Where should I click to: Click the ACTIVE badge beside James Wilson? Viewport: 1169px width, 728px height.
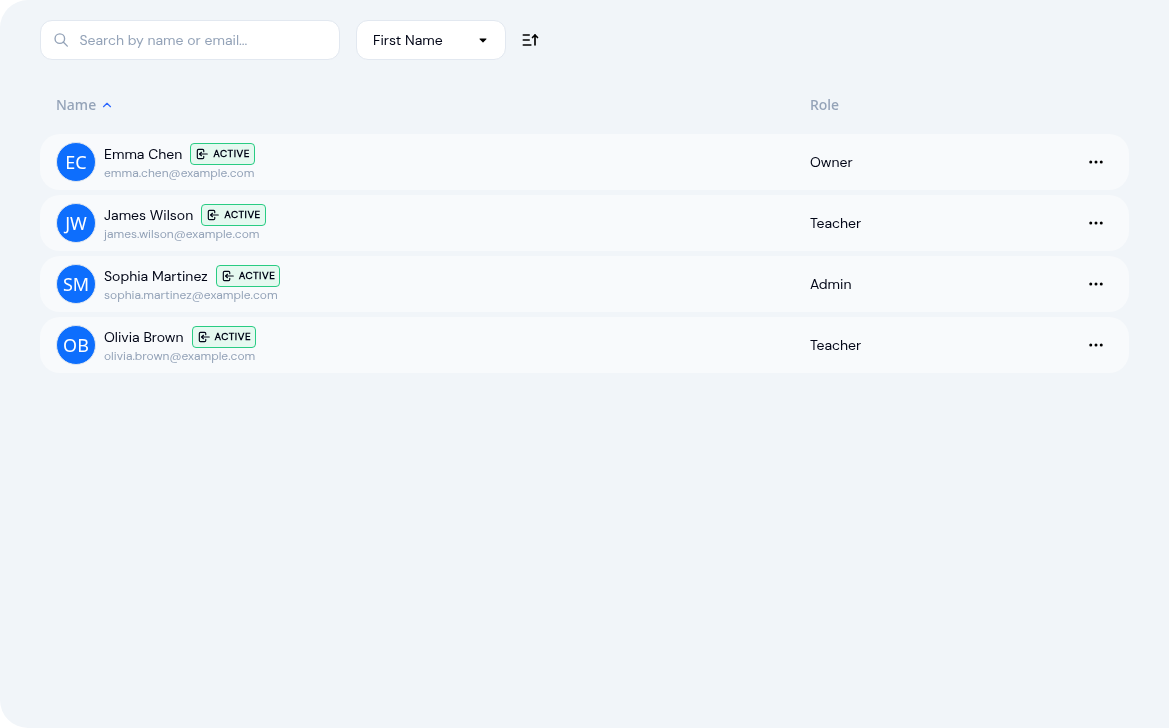coord(233,215)
